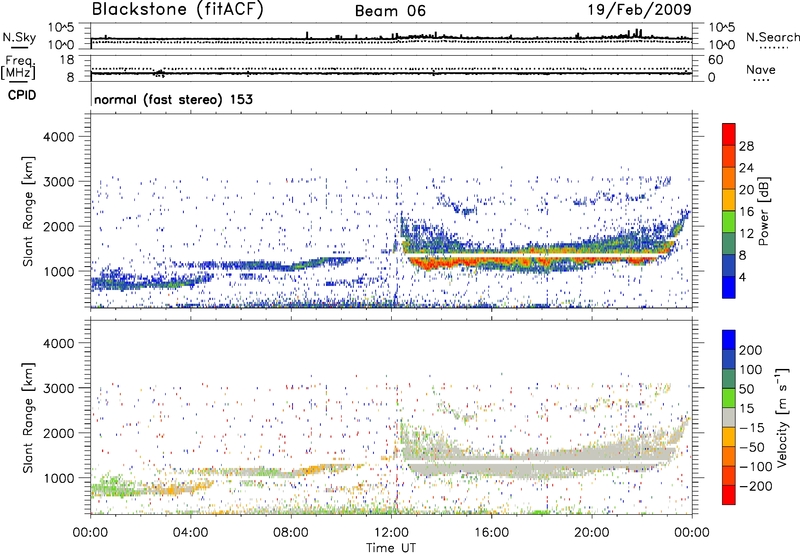Click the Velocity scale value '-200'
Image resolution: width=800 pixels, height=554 pixels.
(756, 486)
